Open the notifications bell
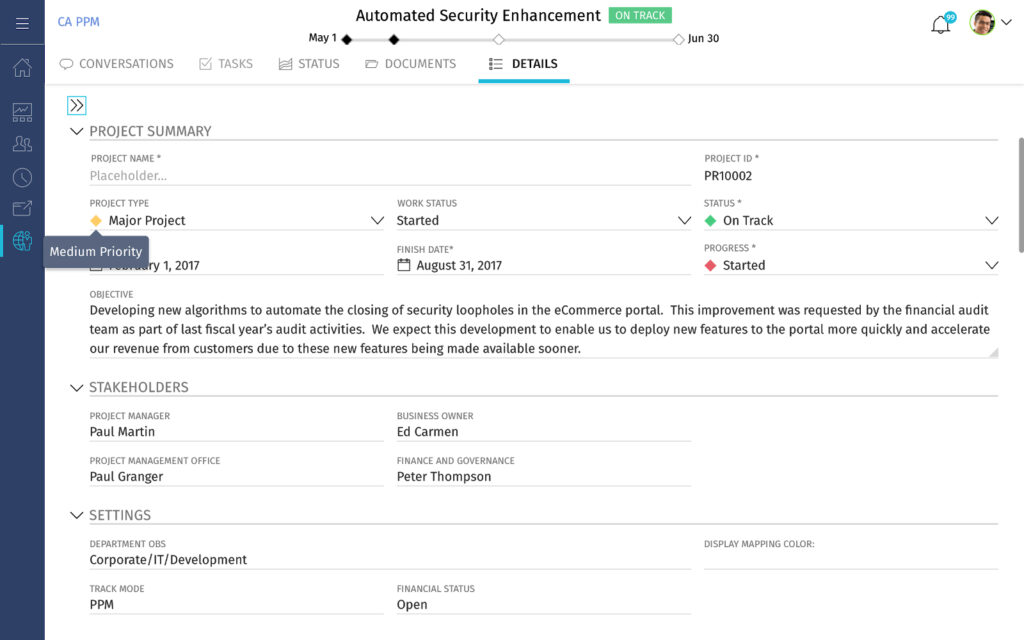 tap(941, 25)
